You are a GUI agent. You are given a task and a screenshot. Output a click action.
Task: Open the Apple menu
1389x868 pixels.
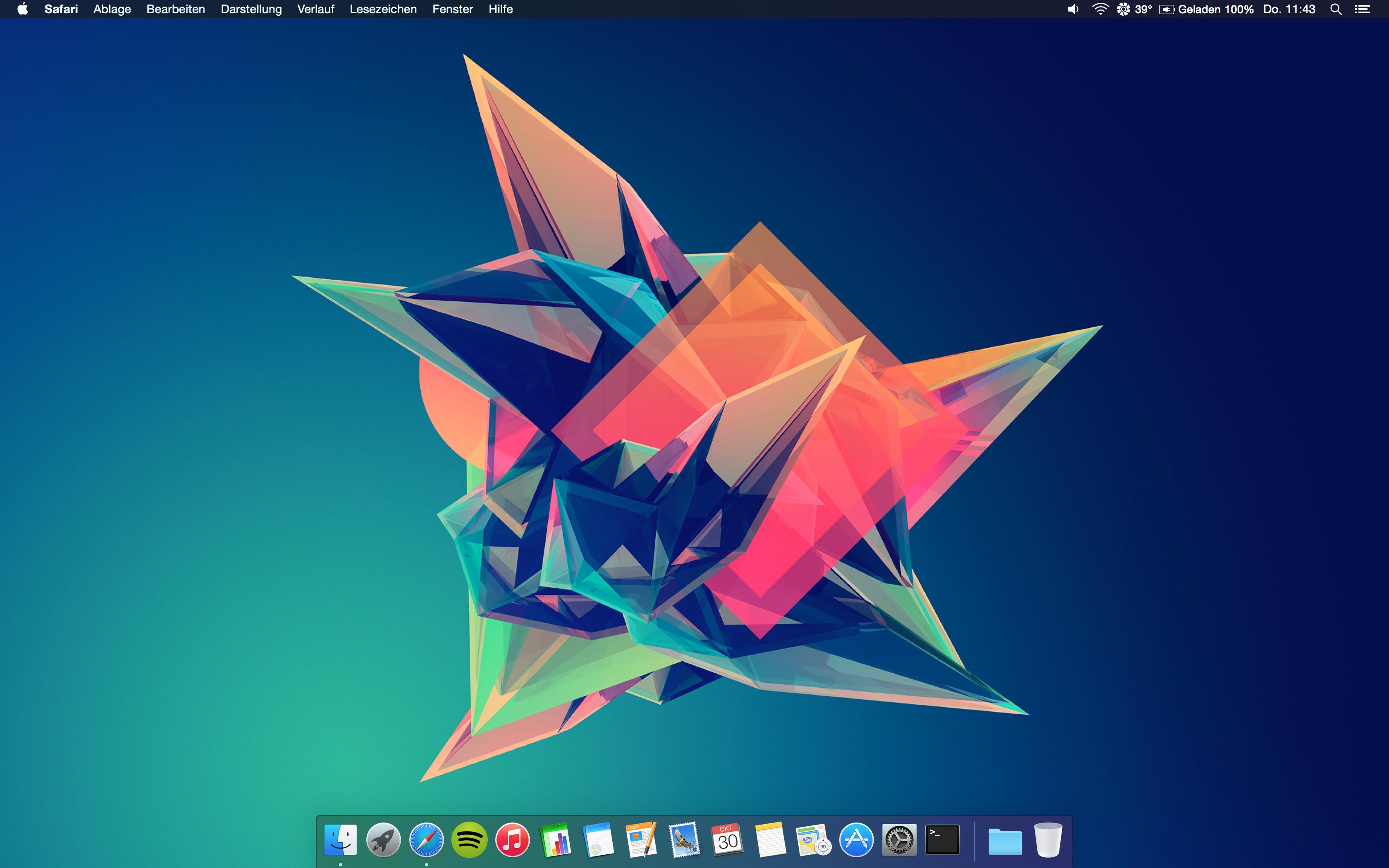coord(22,9)
